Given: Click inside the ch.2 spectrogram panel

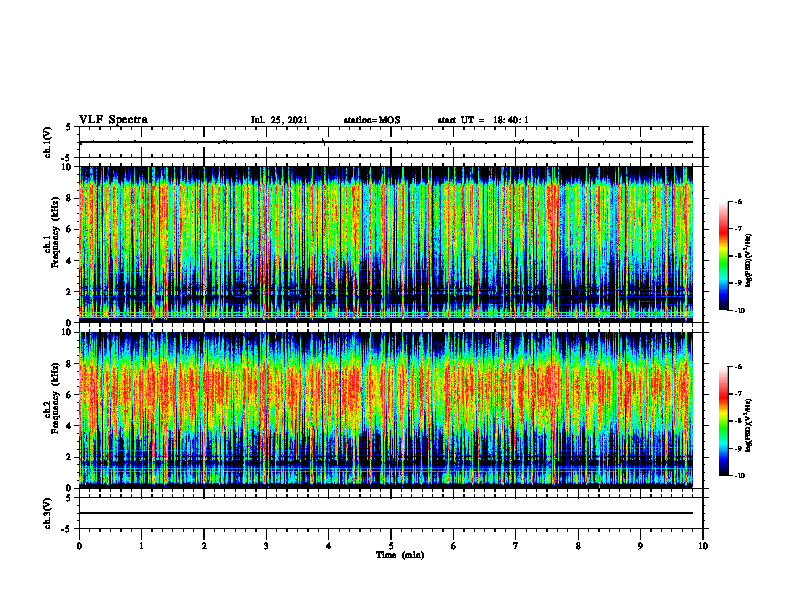Looking at the screenshot, I should [x=386, y=410].
